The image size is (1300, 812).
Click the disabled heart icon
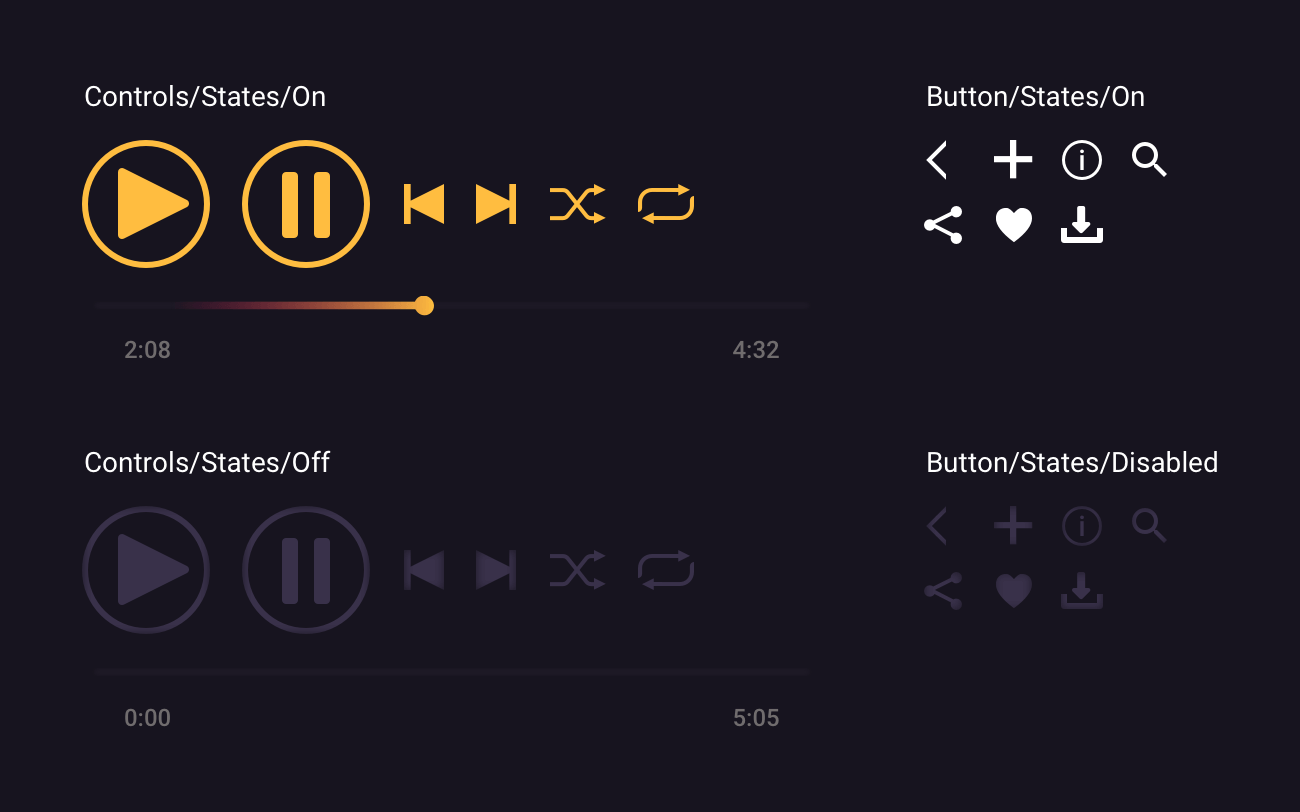[x=1013, y=592]
